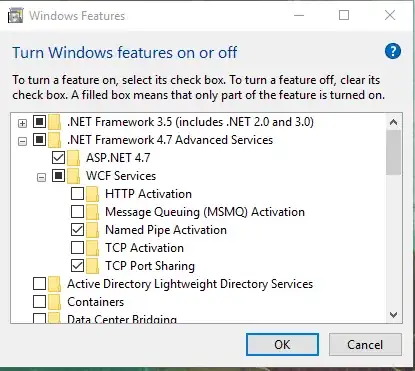Select the ASP.NET 4.7 folder icon
The height and width of the screenshot is (371, 415).
coord(73,158)
